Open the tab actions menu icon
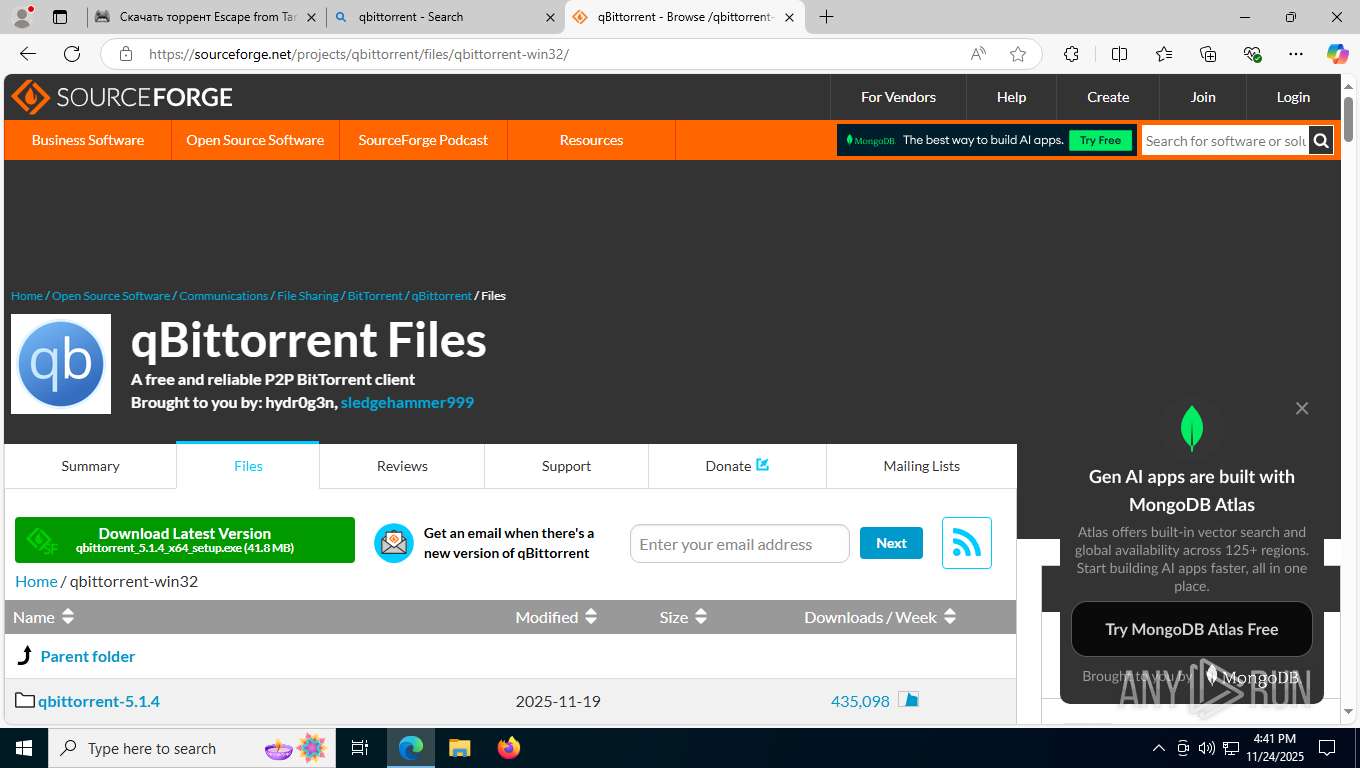 pos(60,17)
